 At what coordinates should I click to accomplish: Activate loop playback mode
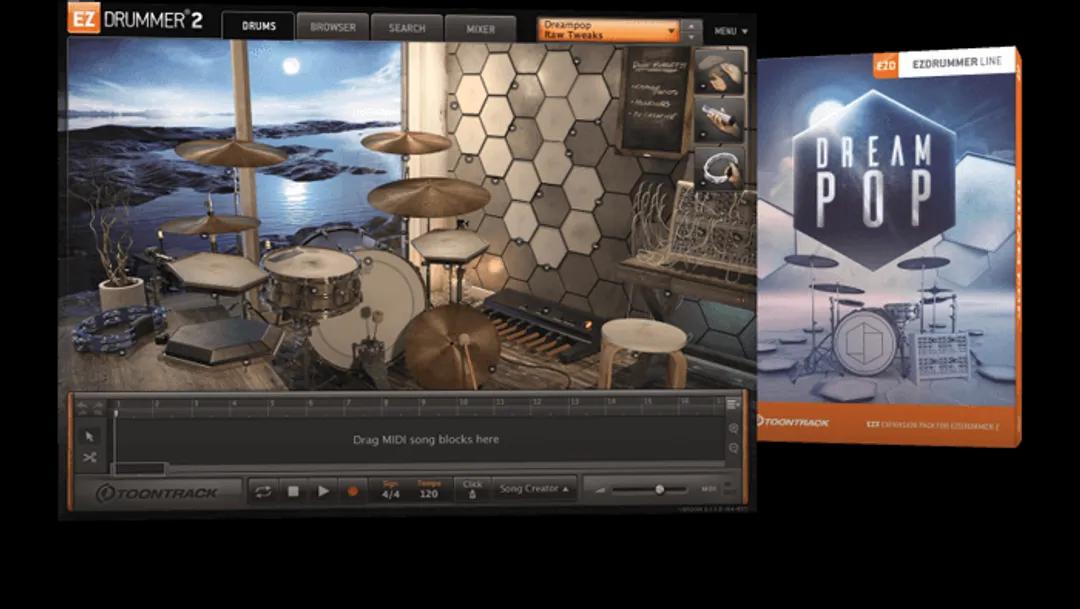262,489
